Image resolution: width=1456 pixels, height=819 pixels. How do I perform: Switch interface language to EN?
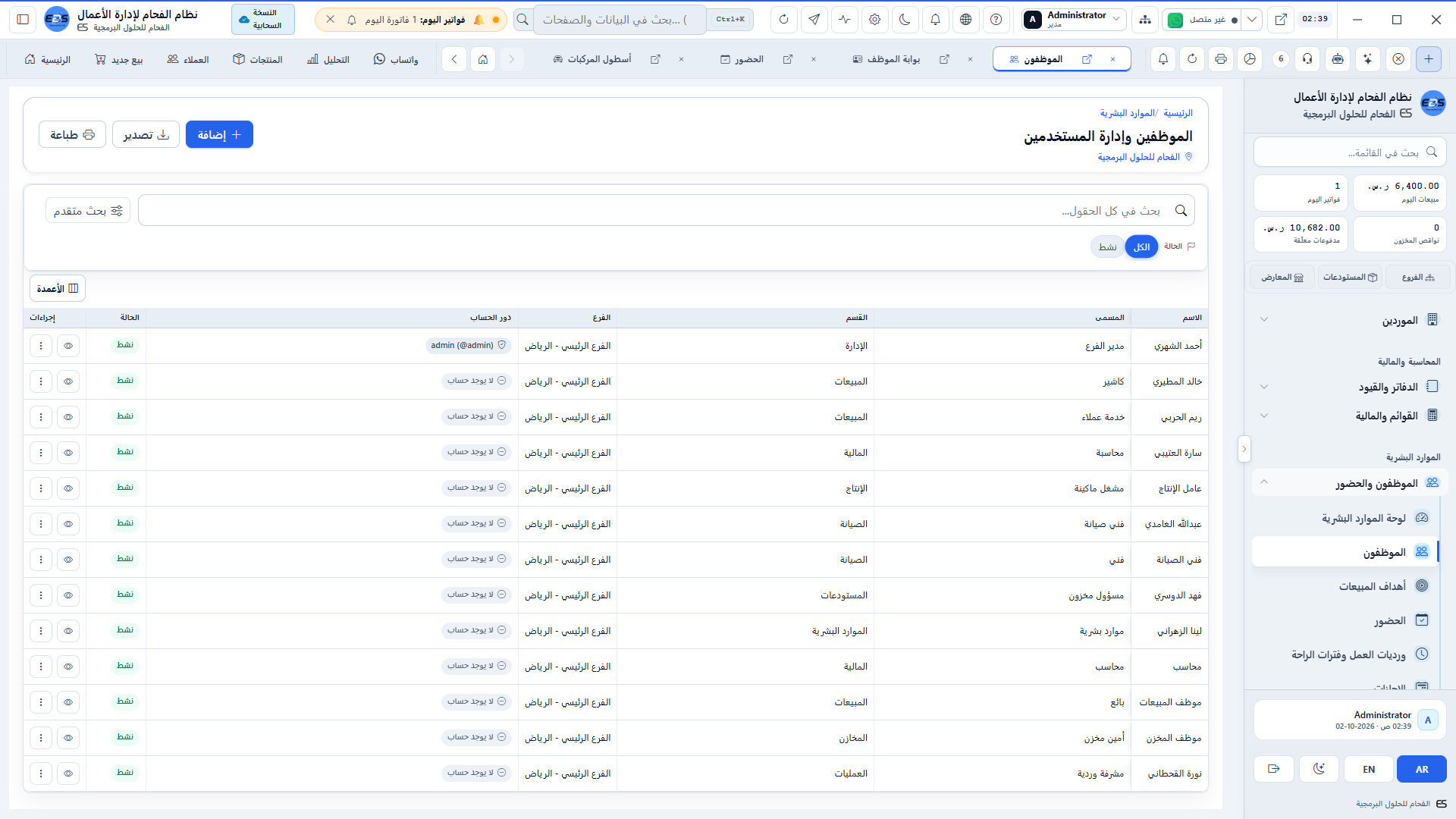[1369, 769]
